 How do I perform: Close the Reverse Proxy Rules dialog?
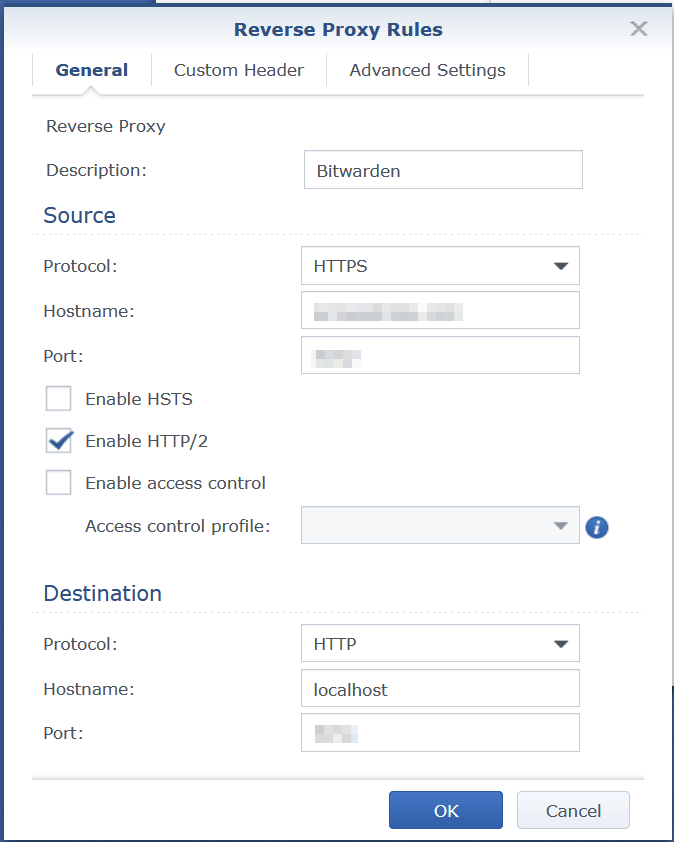639,29
